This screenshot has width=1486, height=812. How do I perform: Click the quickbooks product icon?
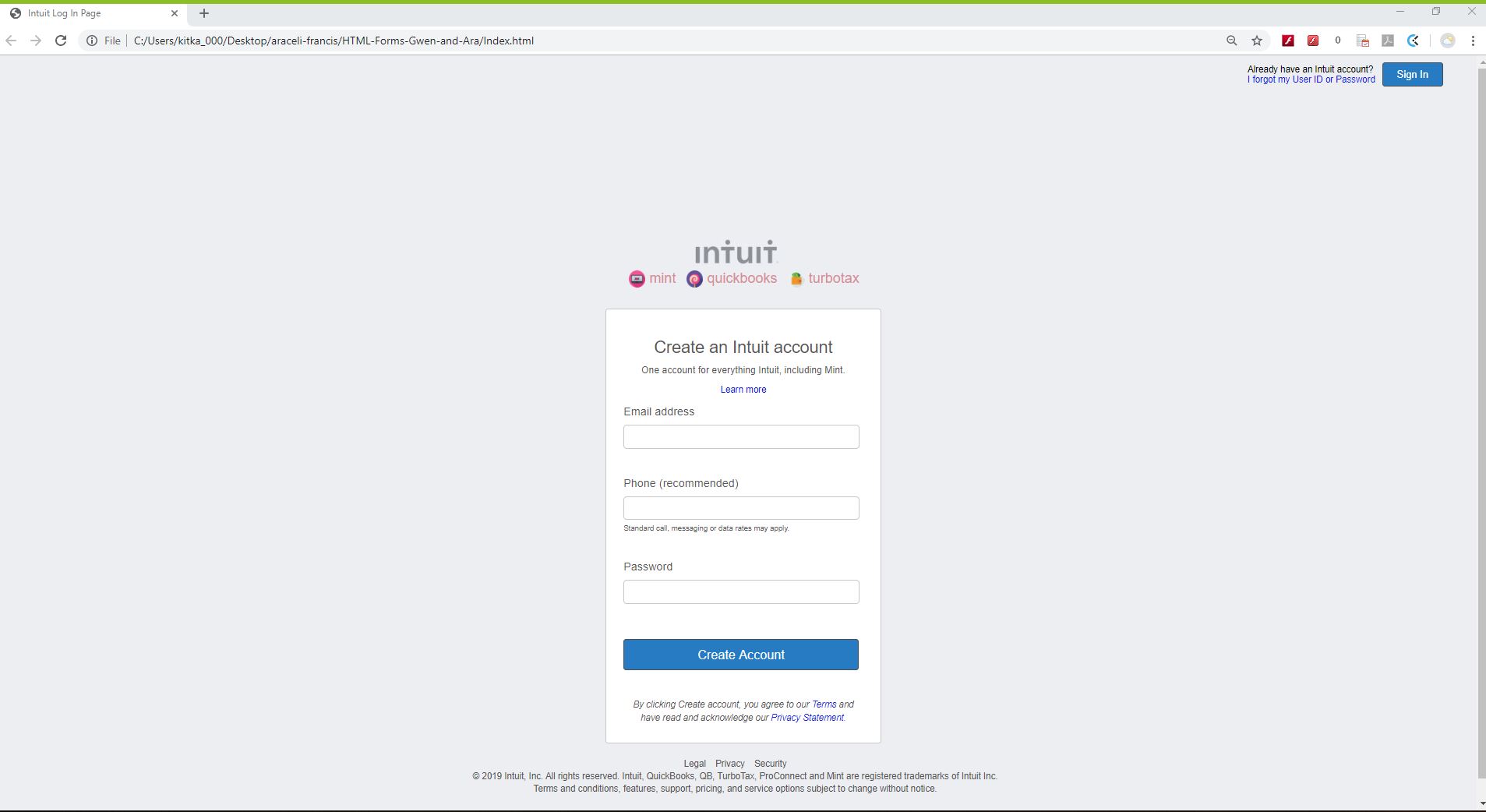click(694, 279)
